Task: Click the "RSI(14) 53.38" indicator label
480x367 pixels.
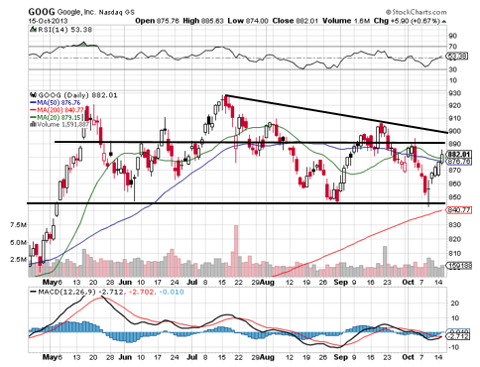Action: click(65, 29)
